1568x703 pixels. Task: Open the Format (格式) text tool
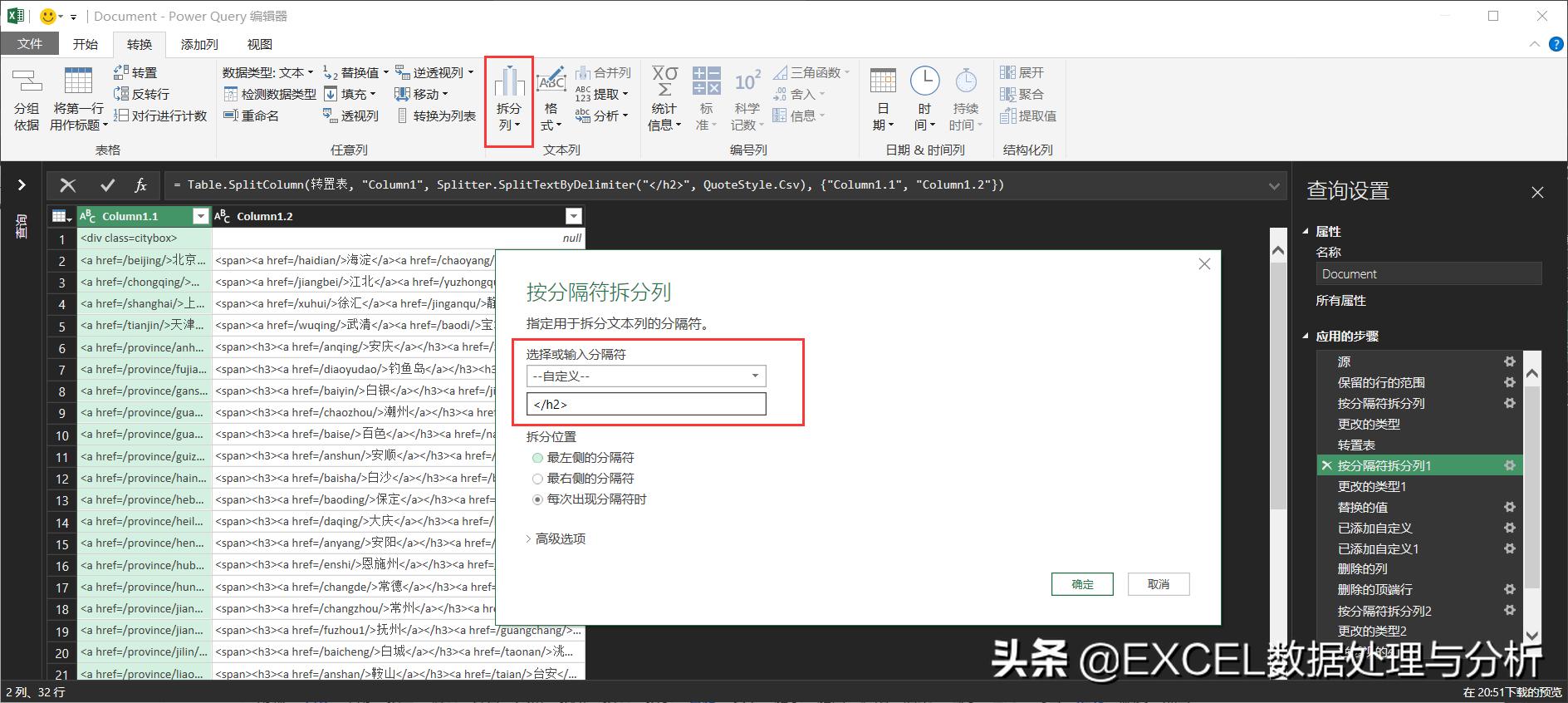pyautogui.click(x=551, y=100)
